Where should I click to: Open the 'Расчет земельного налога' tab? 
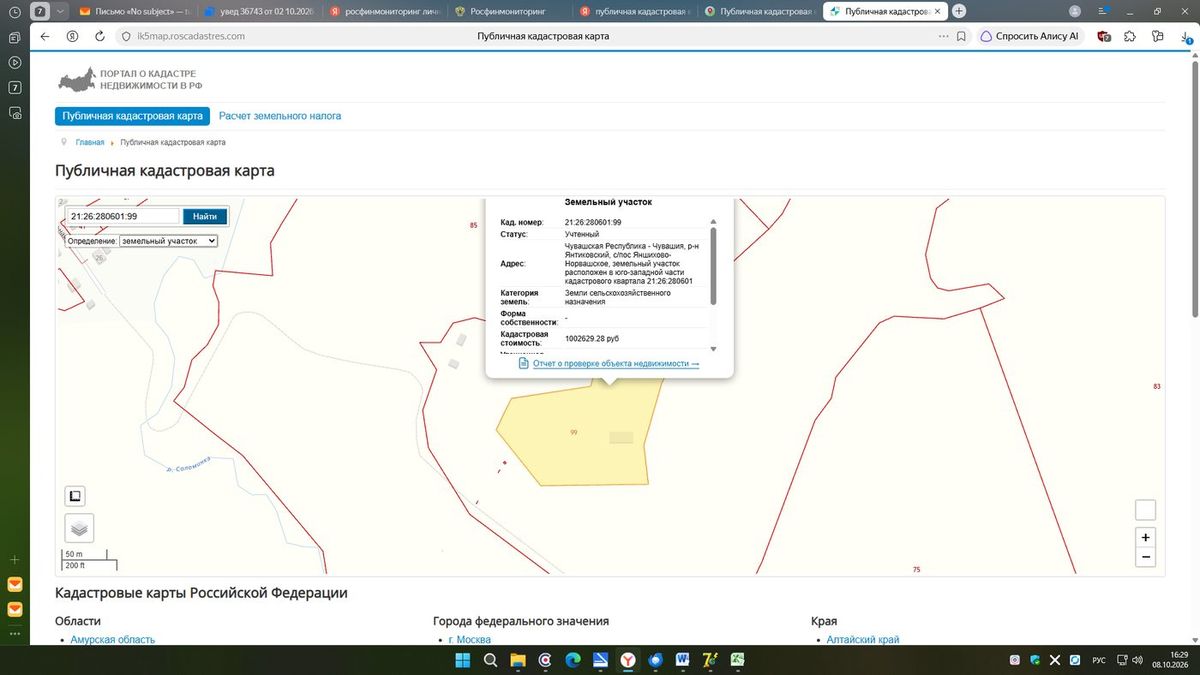pos(280,116)
